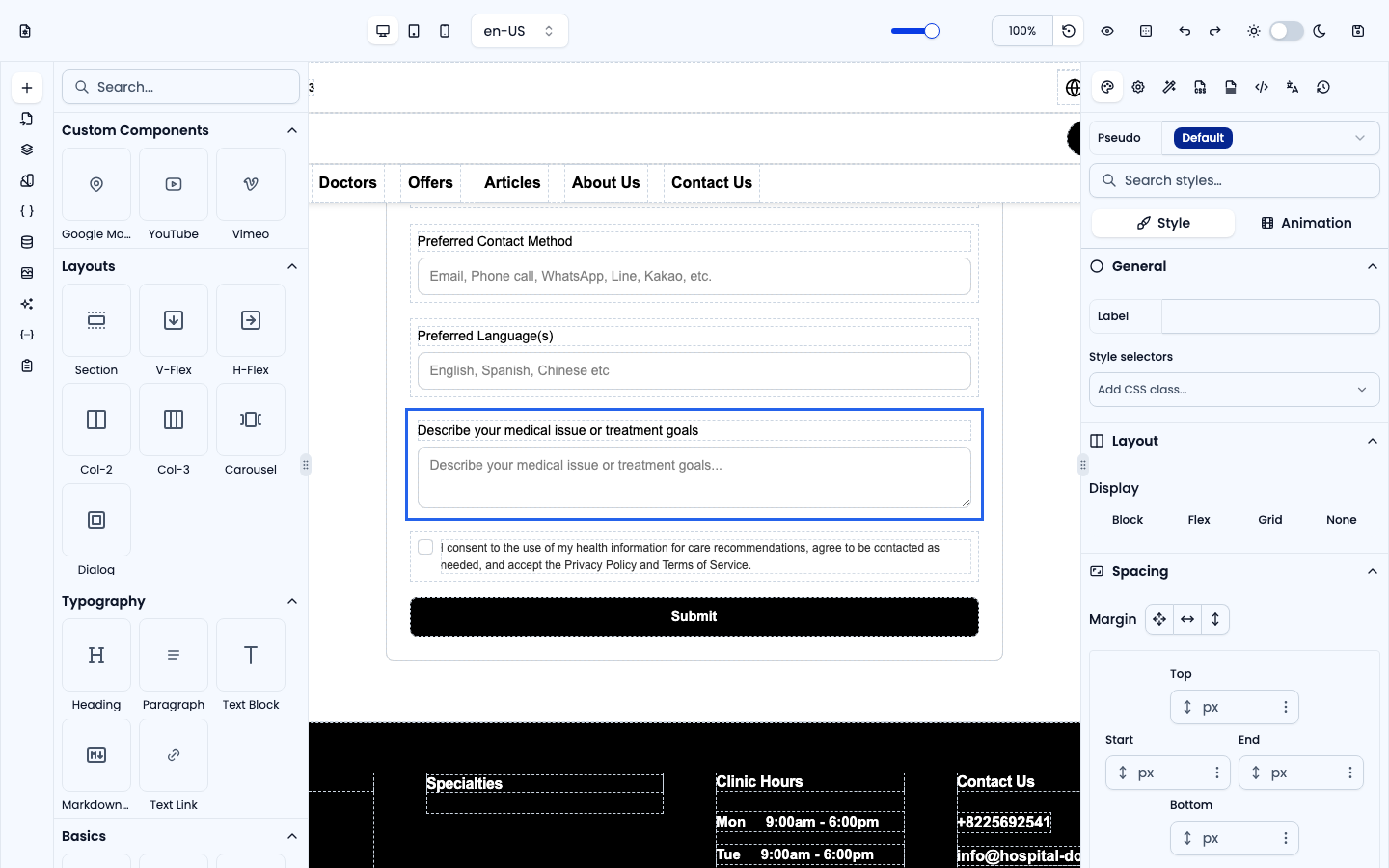This screenshot has height=868, width=1389.
Task: Open the magic wand tab in right panel
Action: [x=1169, y=87]
